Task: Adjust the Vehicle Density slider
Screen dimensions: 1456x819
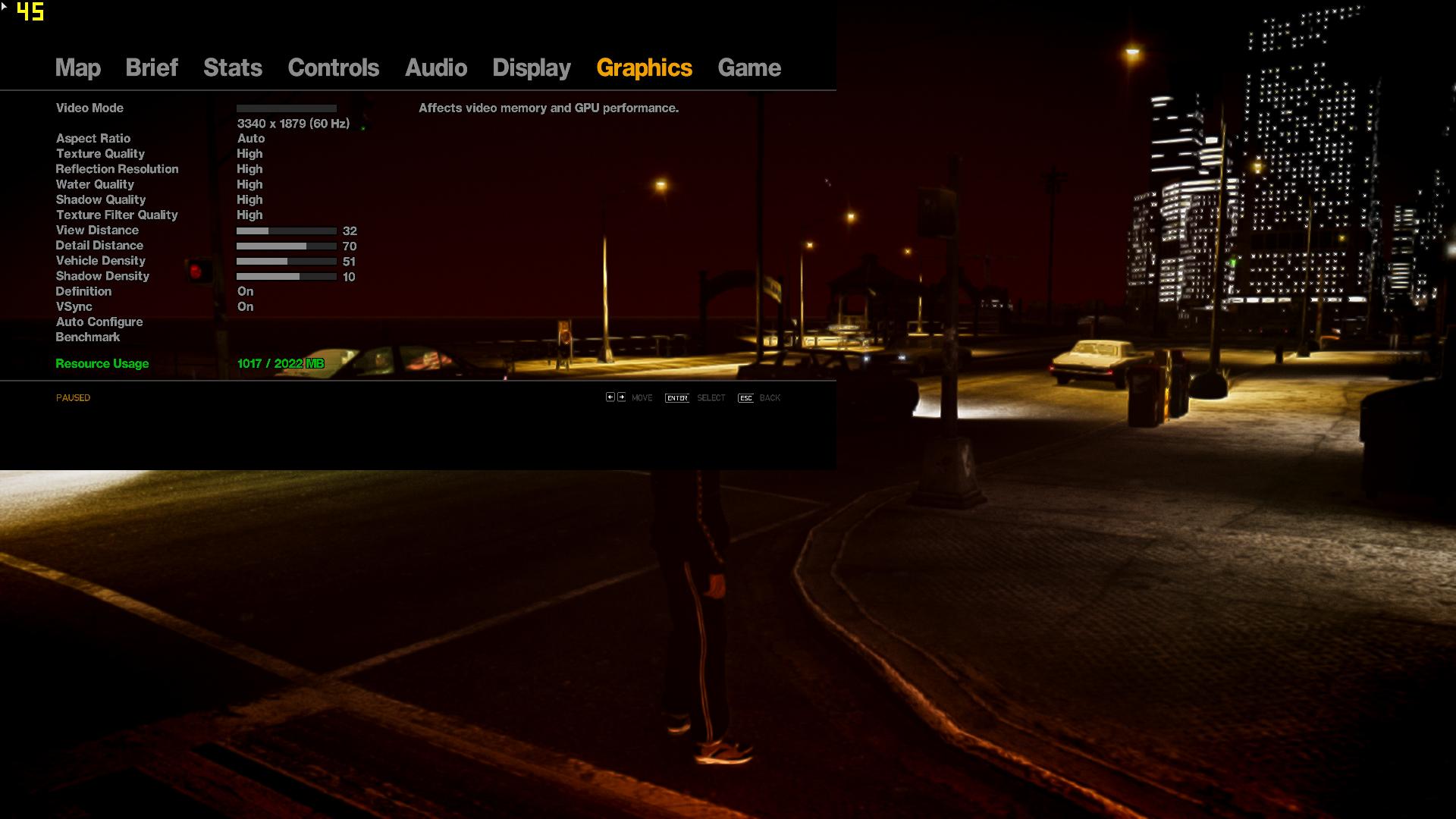Action: click(286, 261)
